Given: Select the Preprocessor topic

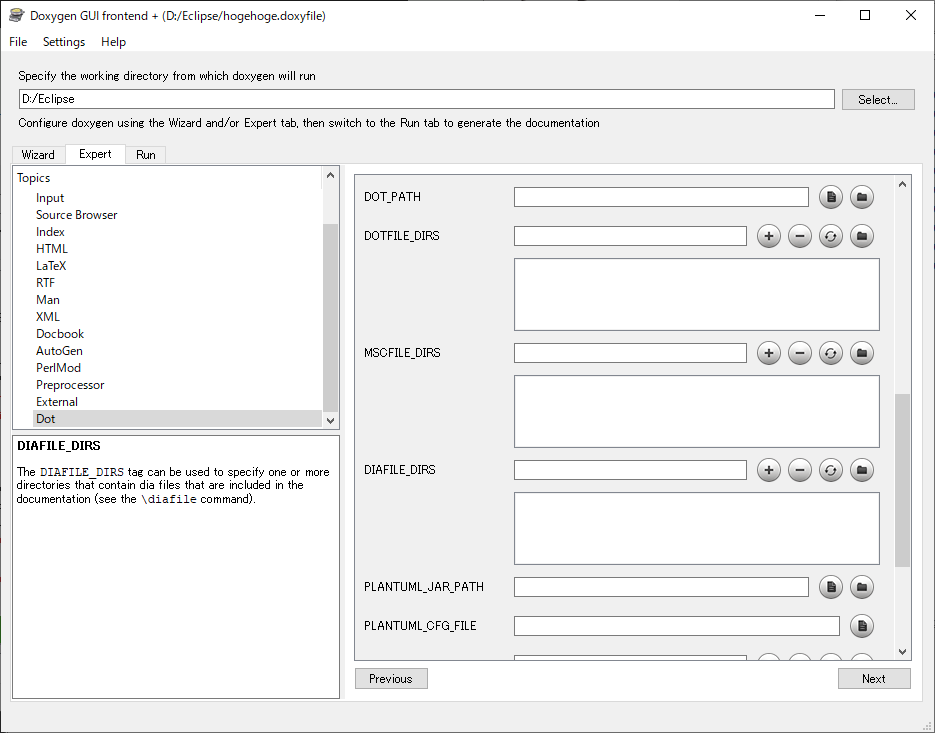Looking at the screenshot, I should point(70,385).
